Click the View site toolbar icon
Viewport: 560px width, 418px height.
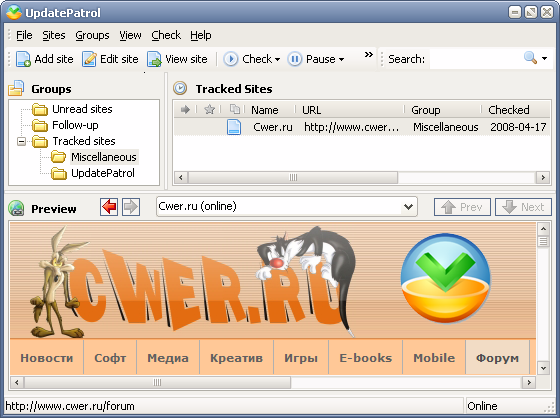coord(154,59)
